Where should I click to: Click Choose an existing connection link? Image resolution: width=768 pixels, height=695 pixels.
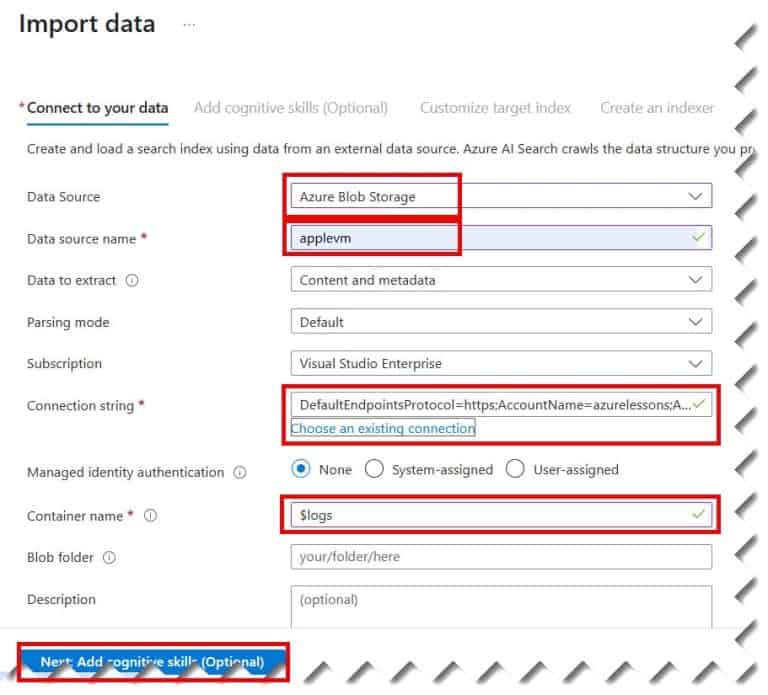[383, 428]
